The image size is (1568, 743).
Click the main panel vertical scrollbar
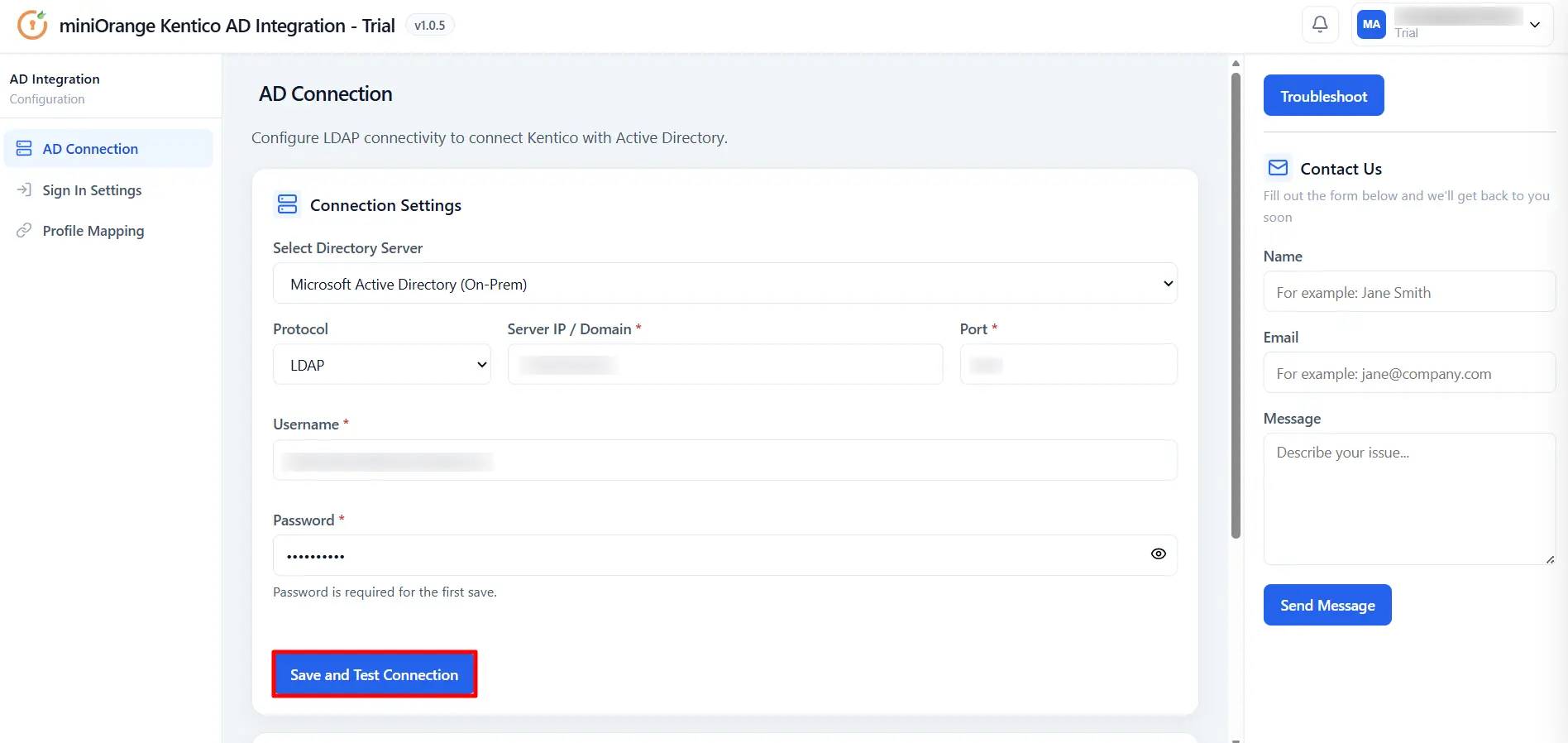click(1236, 306)
